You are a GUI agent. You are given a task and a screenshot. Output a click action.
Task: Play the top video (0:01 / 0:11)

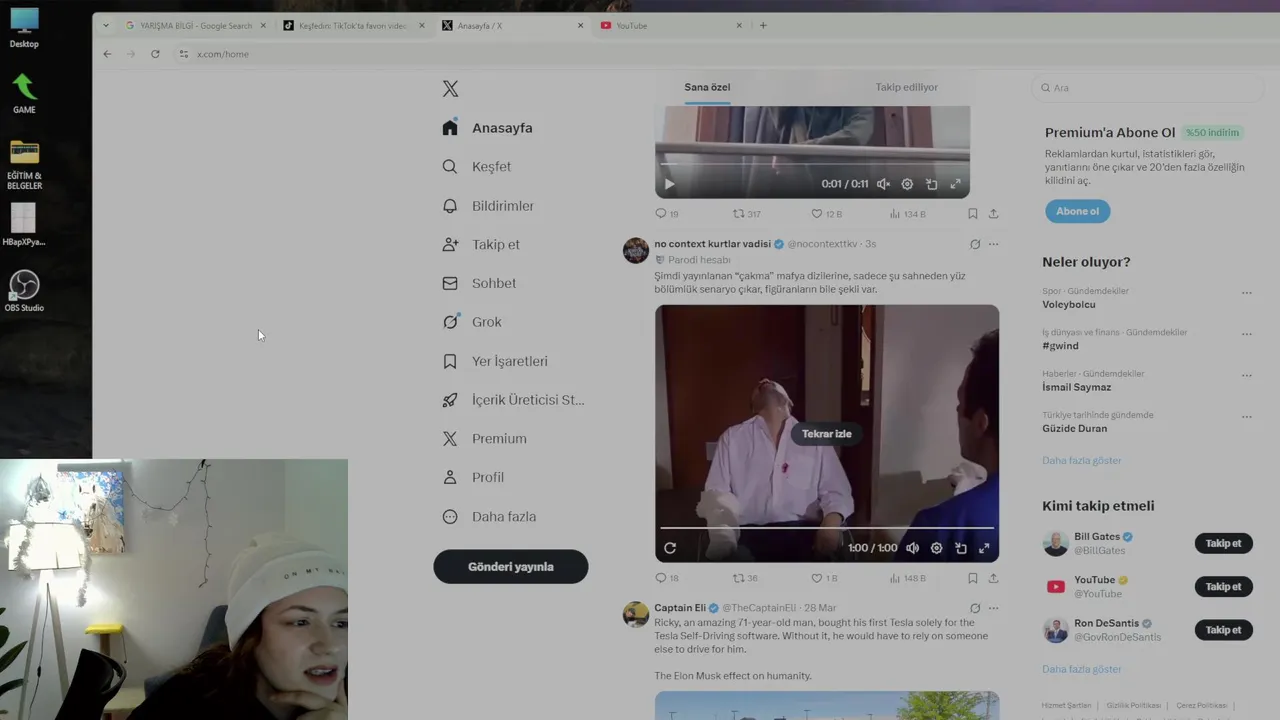coord(669,184)
